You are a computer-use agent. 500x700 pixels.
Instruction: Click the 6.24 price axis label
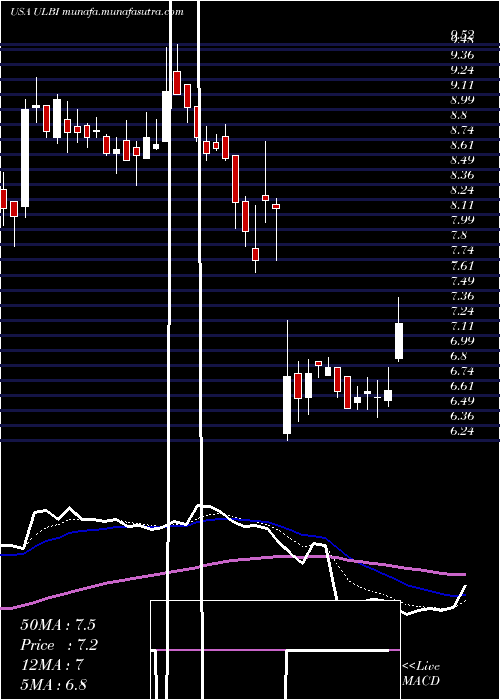(x=462, y=431)
